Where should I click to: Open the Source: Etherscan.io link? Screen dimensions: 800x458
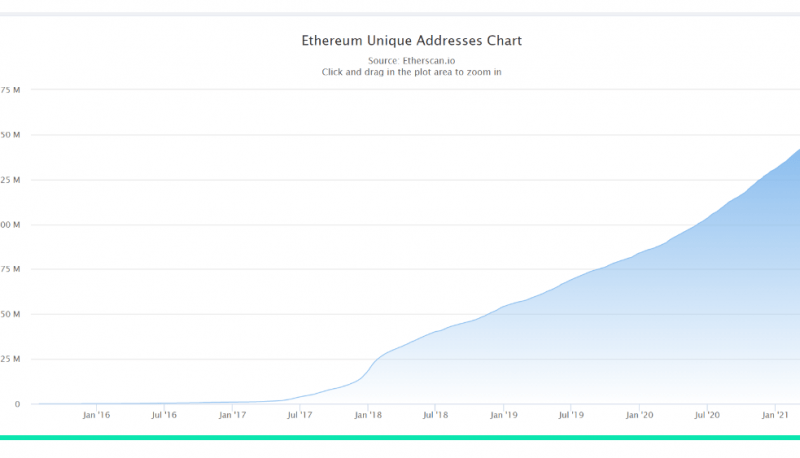click(412, 60)
